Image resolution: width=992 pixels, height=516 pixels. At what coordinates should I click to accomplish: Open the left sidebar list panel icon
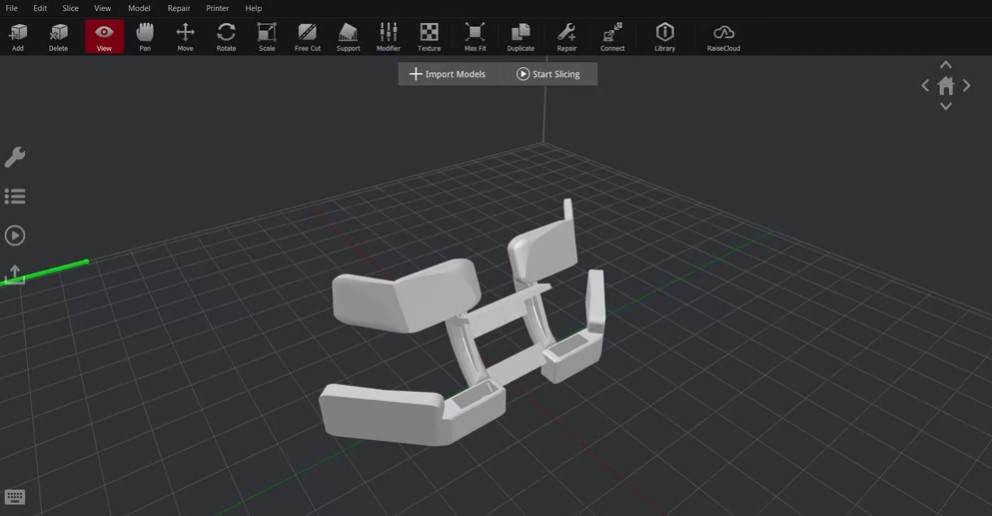tap(15, 197)
